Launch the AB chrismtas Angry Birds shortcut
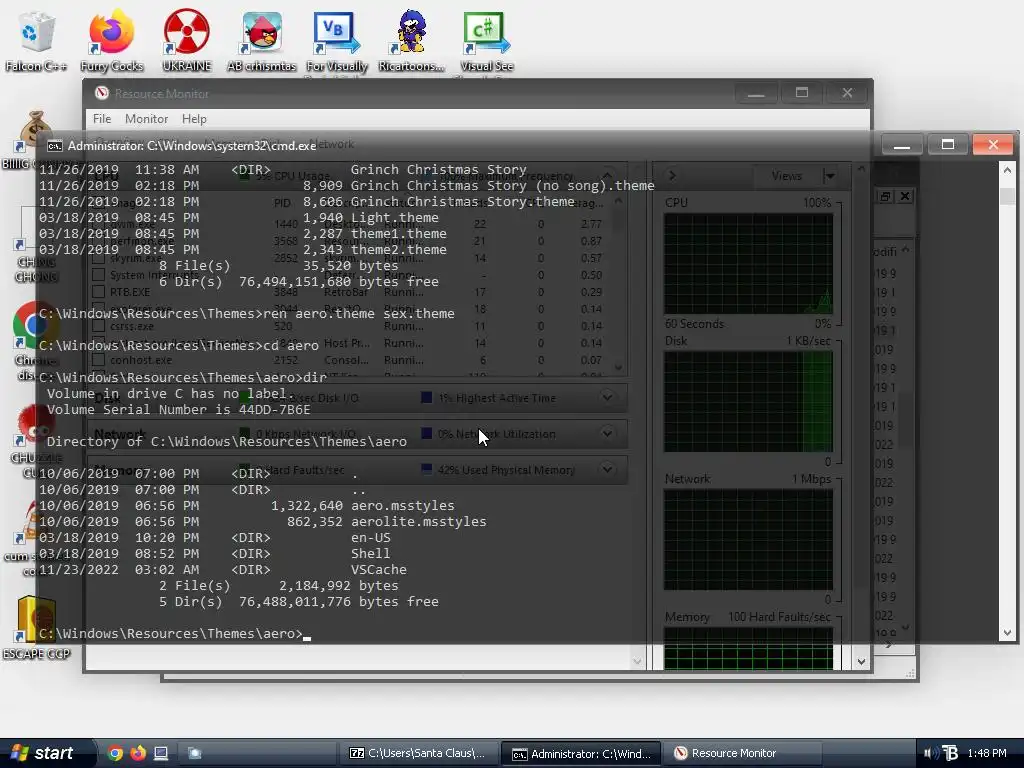The width and height of the screenshot is (1024, 768). (262, 39)
